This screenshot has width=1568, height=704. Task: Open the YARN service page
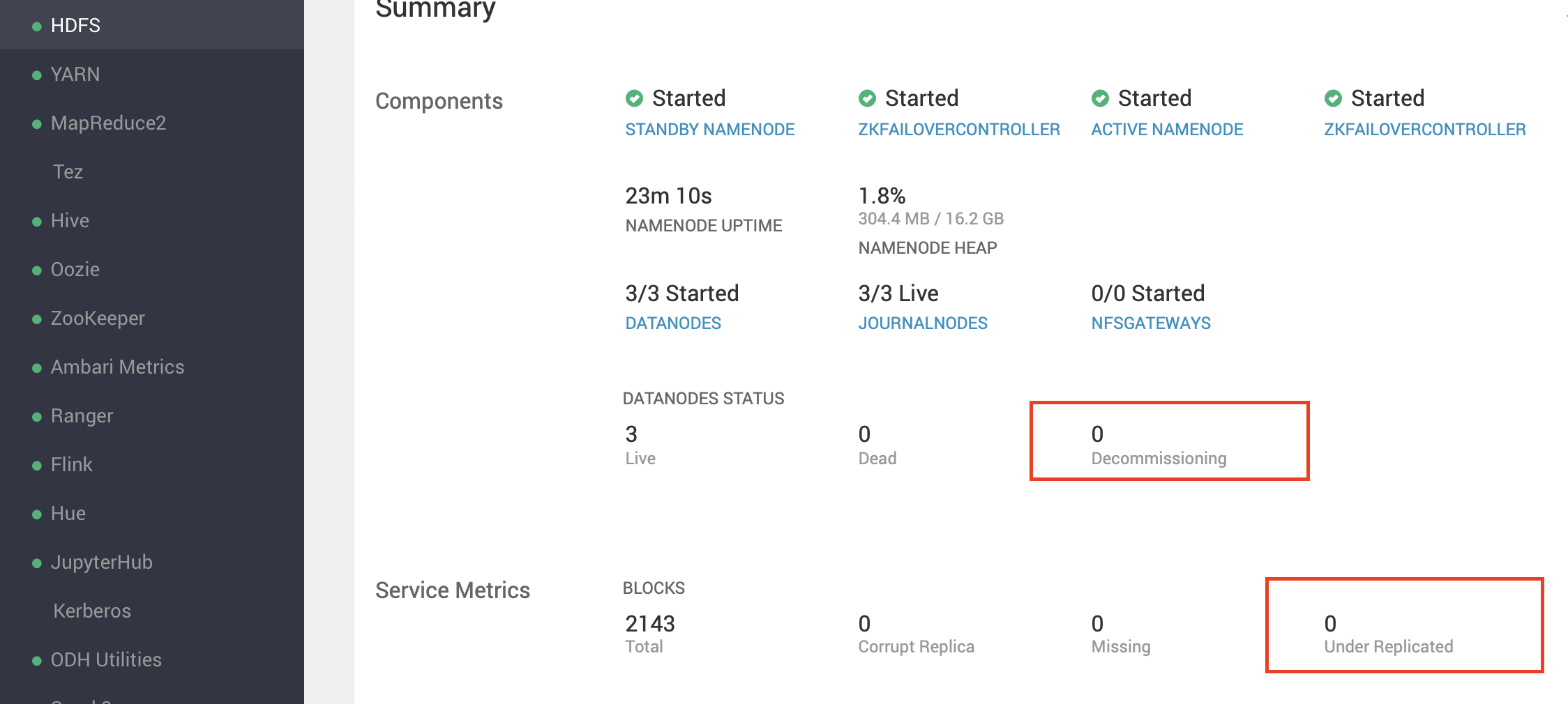(x=75, y=74)
